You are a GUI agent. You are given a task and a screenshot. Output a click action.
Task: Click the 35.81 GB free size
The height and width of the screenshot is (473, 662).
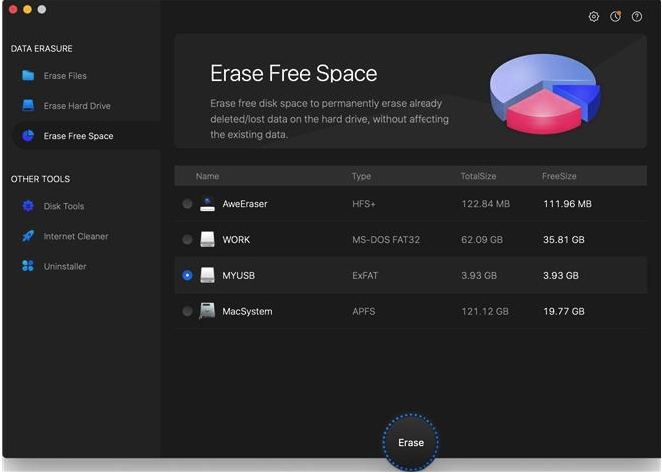tap(564, 239)
